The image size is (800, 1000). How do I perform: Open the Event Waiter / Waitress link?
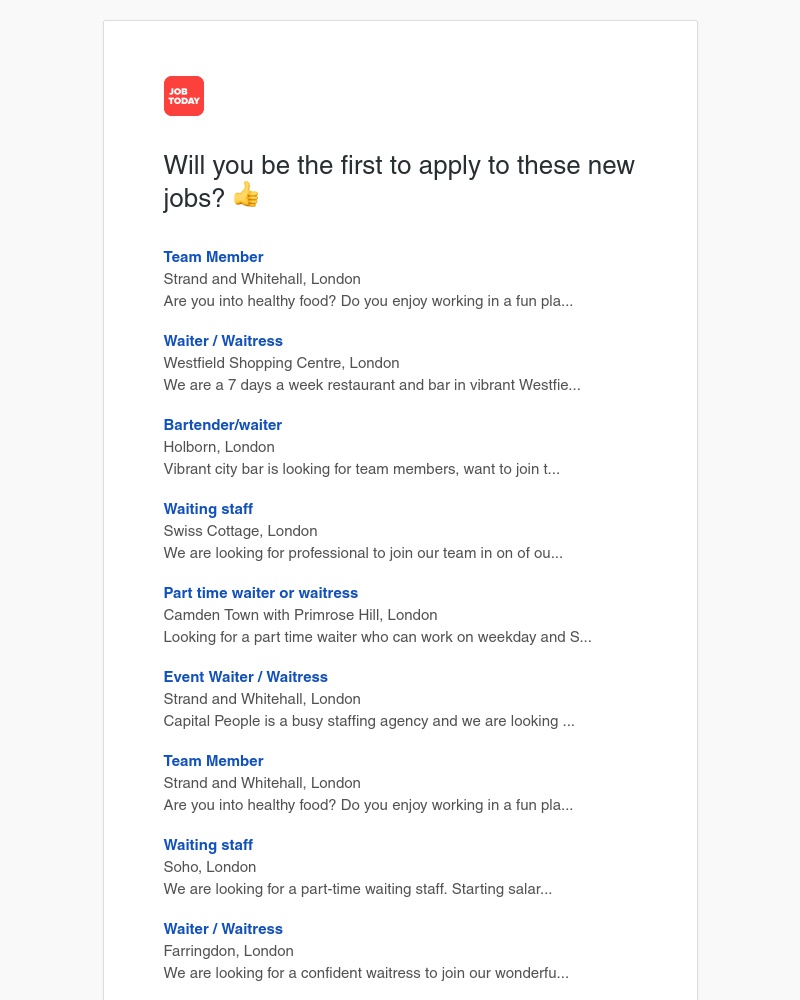pos(246,677)
